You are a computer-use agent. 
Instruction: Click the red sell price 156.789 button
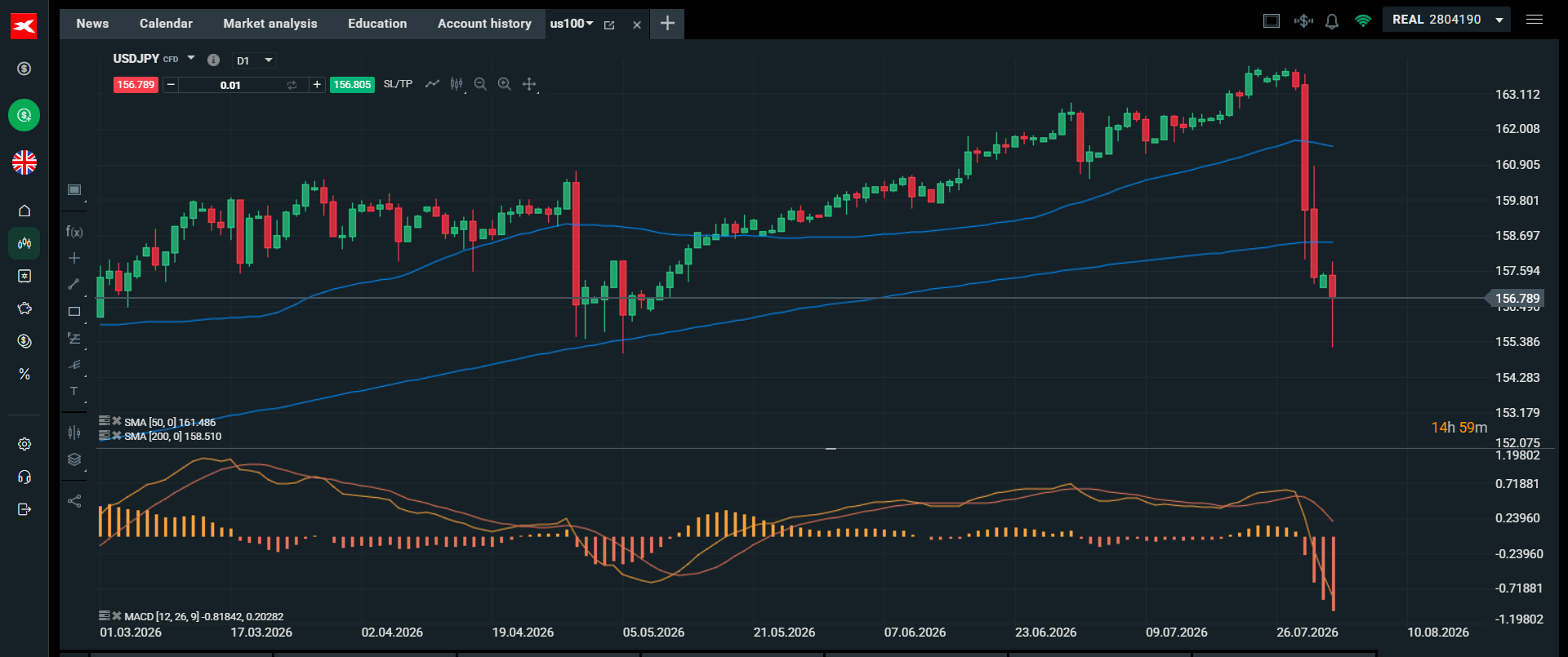click(136, 85)
